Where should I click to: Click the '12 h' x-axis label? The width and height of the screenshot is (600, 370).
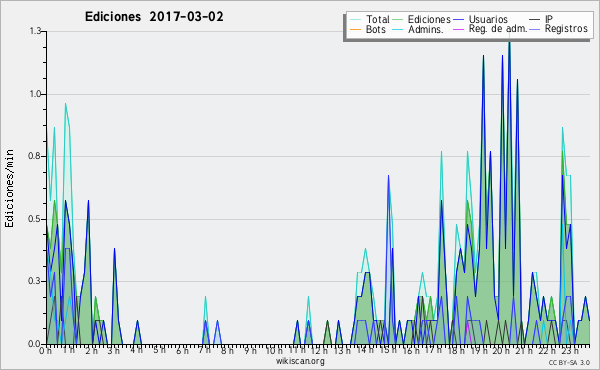pos(319,351)
